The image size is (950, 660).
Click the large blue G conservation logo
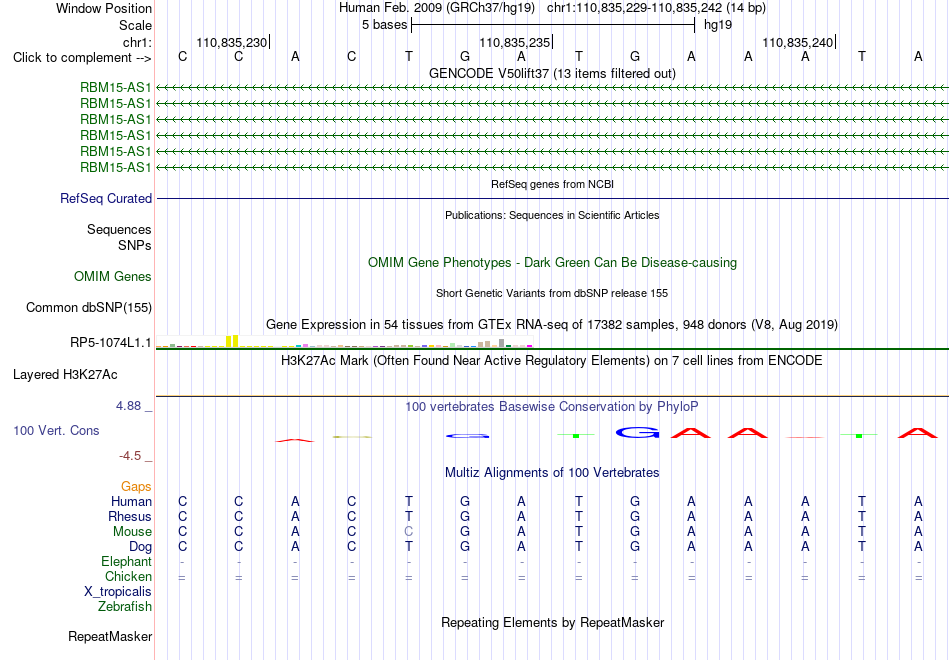coord(637,432)
